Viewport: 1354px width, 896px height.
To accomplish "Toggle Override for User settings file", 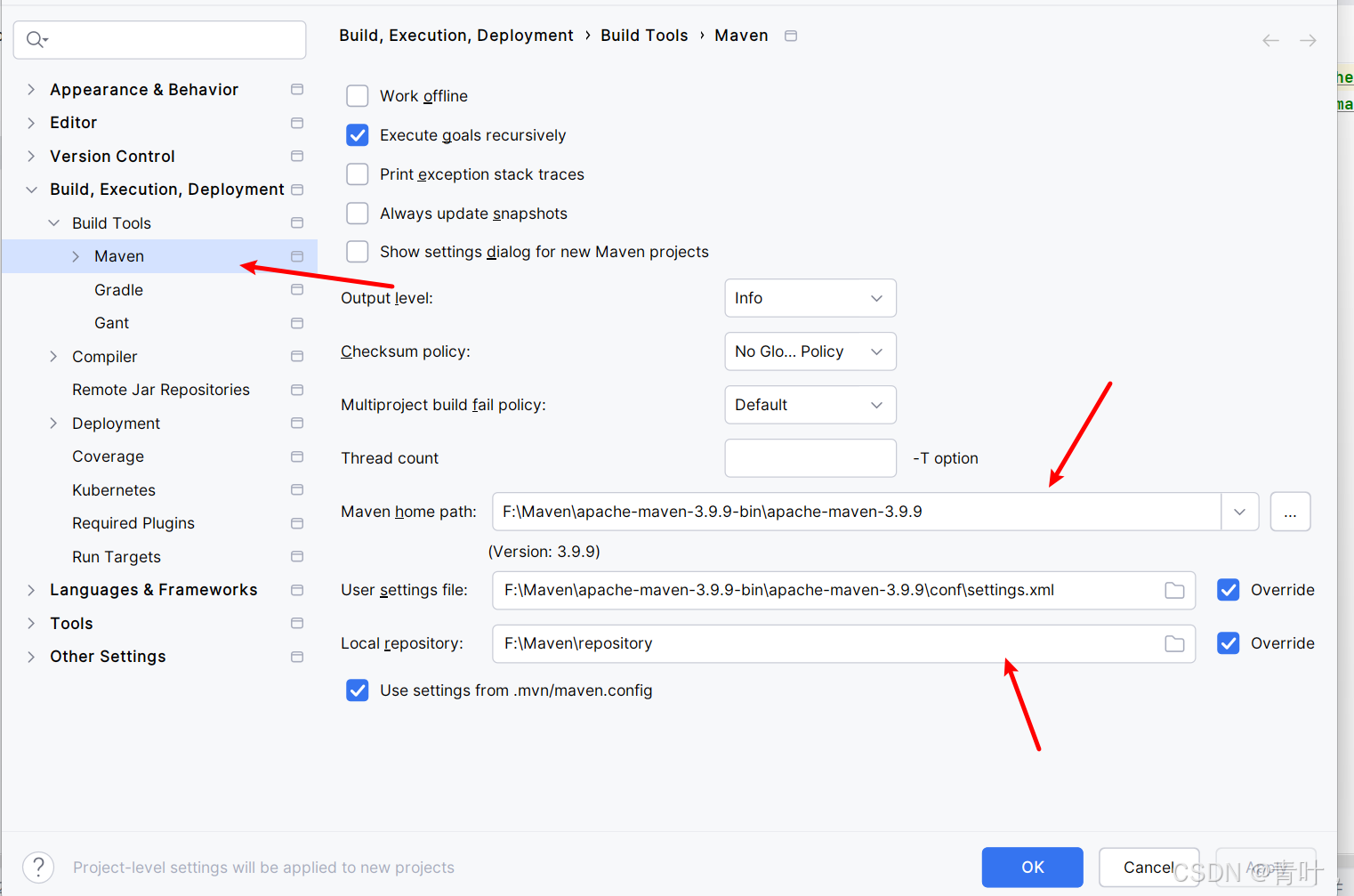I will coord(1229,590).
